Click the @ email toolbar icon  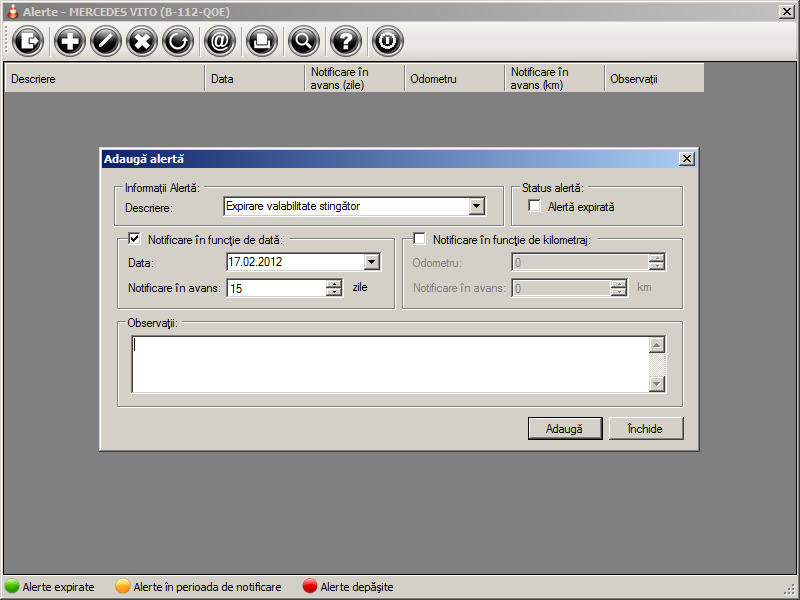[x=220, y=41]
